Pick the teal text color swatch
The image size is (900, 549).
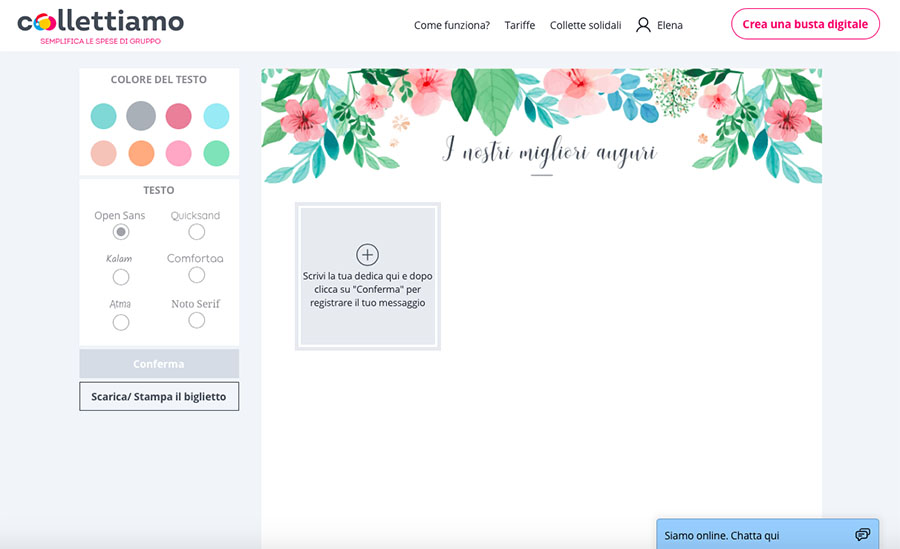(103, 116)
